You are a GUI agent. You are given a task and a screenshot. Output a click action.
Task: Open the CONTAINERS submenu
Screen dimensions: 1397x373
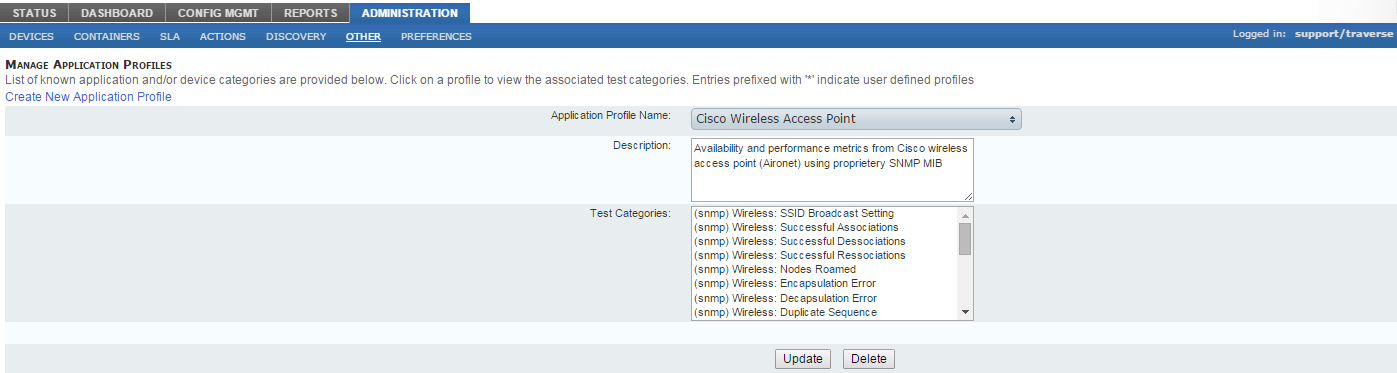tap(107, 36)
